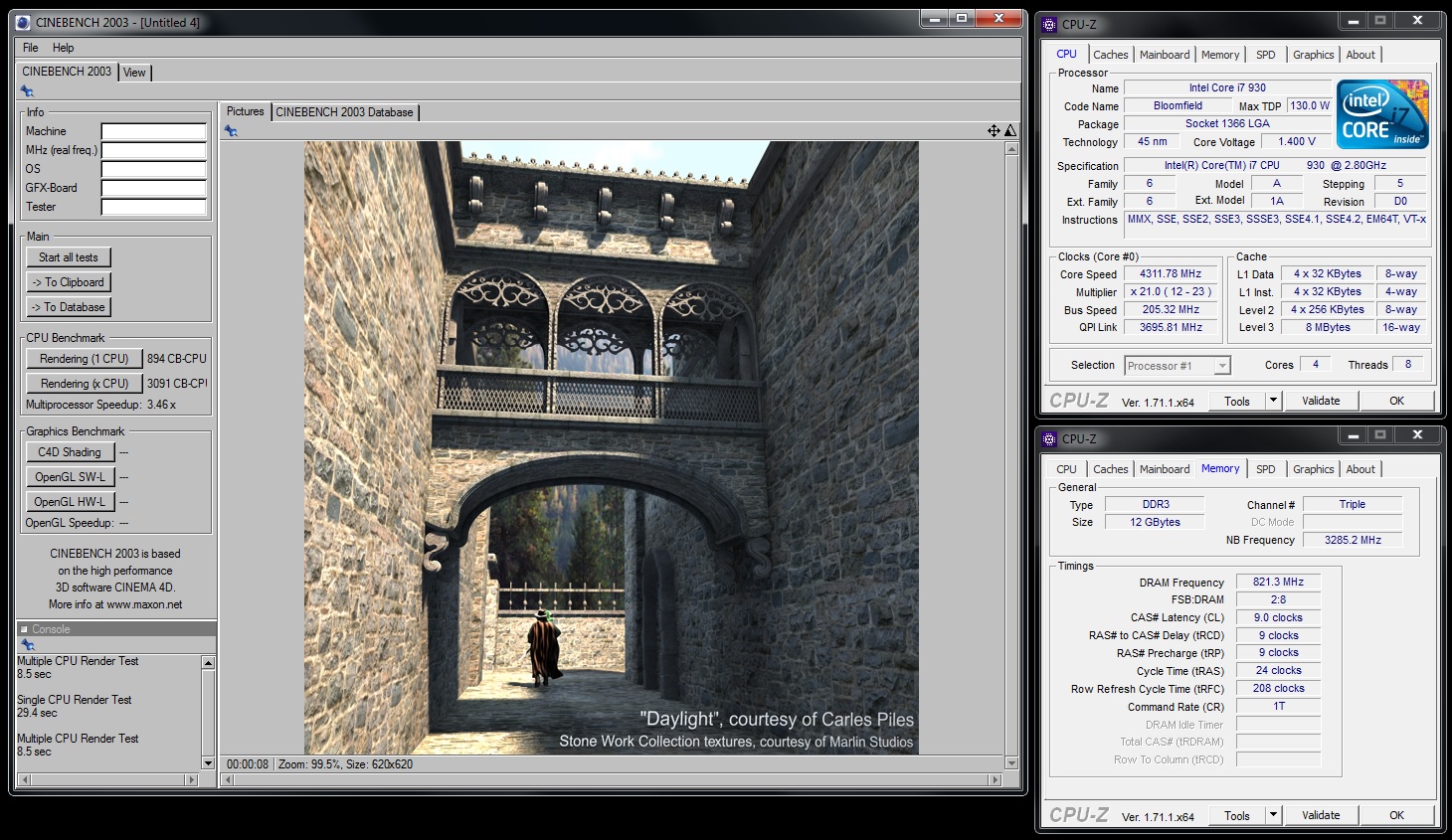Switch to the View tab in CINEBENCH

(x=134, y=73)
